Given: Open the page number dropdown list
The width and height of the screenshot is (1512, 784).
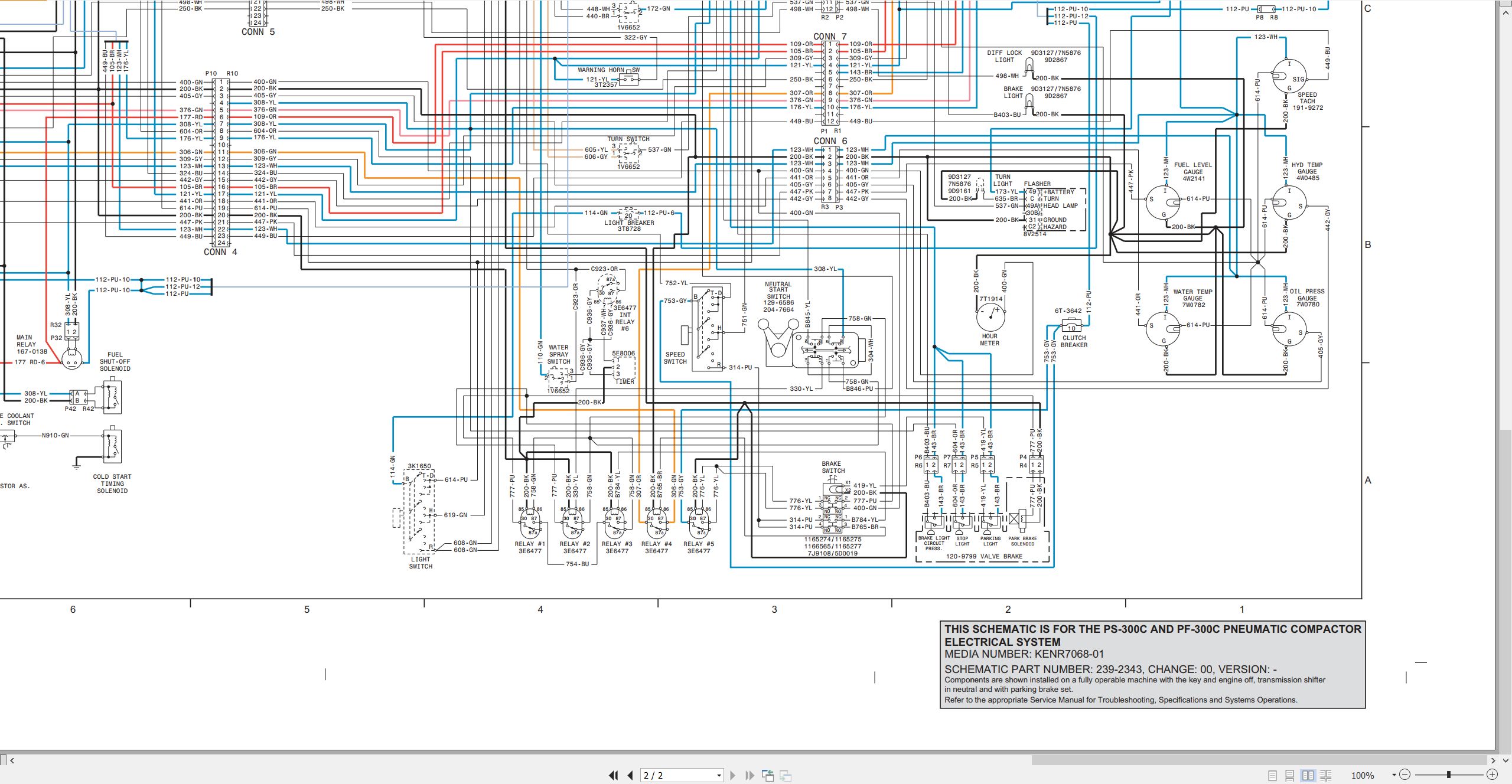Looking at the screenshot, I should point(719,776).
